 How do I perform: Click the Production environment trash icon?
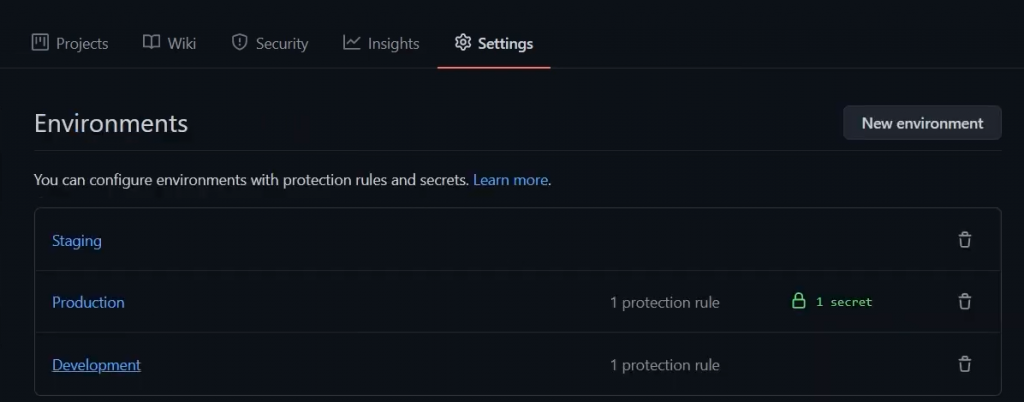coord(964,302)
